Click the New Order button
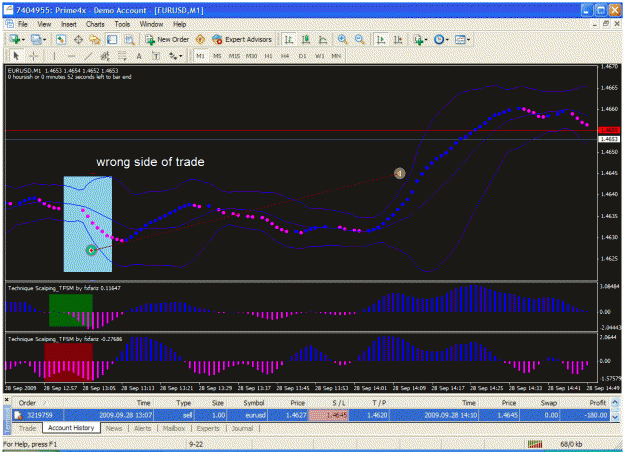625x452 pixels. [167, 39]
